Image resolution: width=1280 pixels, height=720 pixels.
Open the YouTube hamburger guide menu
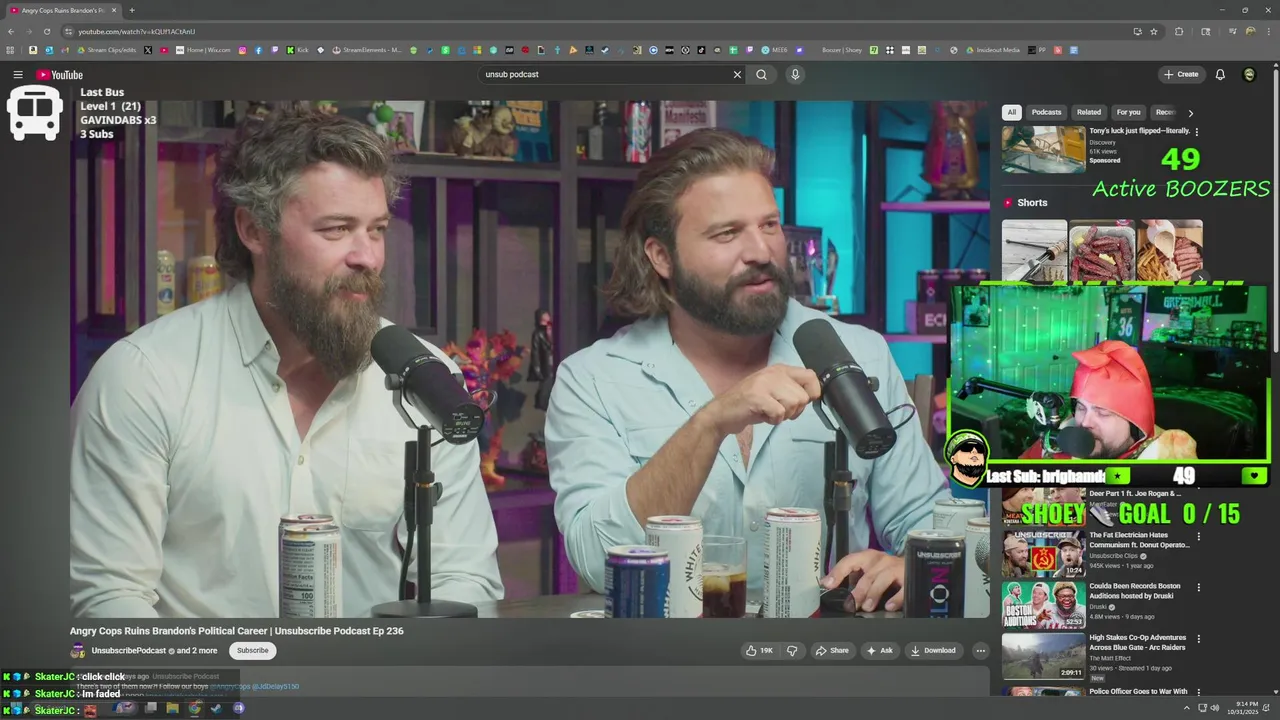coord(18,75)
